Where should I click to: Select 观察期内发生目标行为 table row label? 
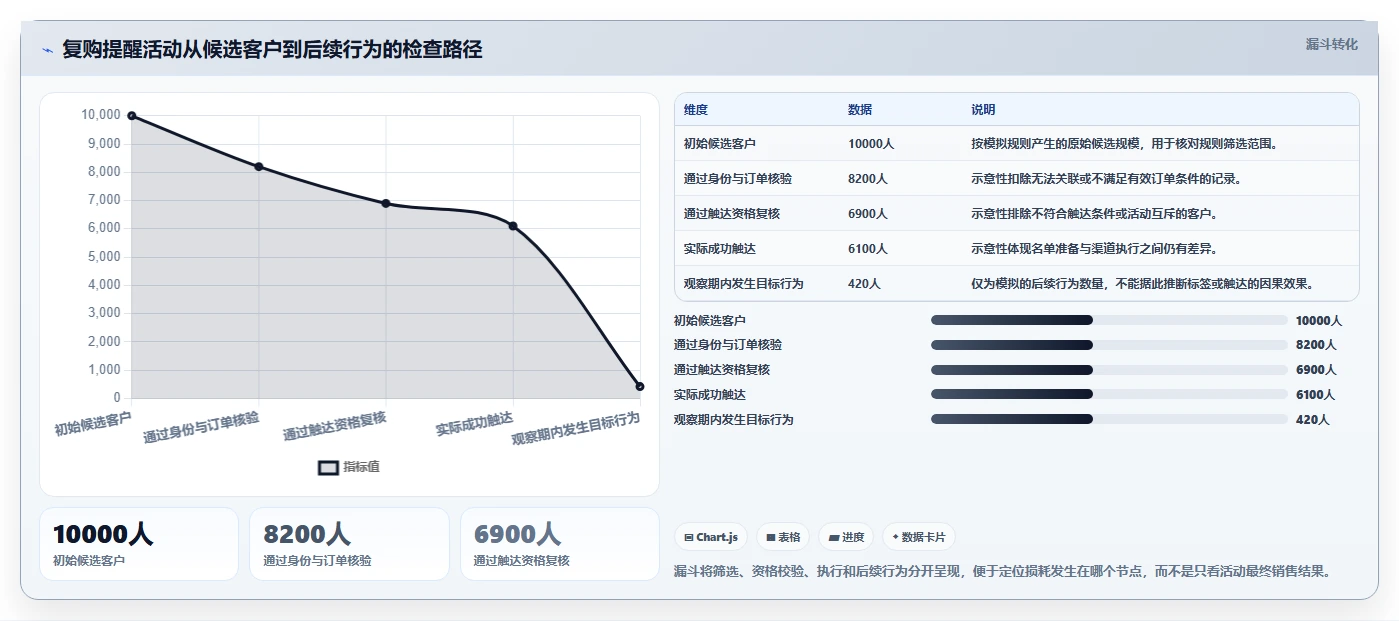point(744,284)
